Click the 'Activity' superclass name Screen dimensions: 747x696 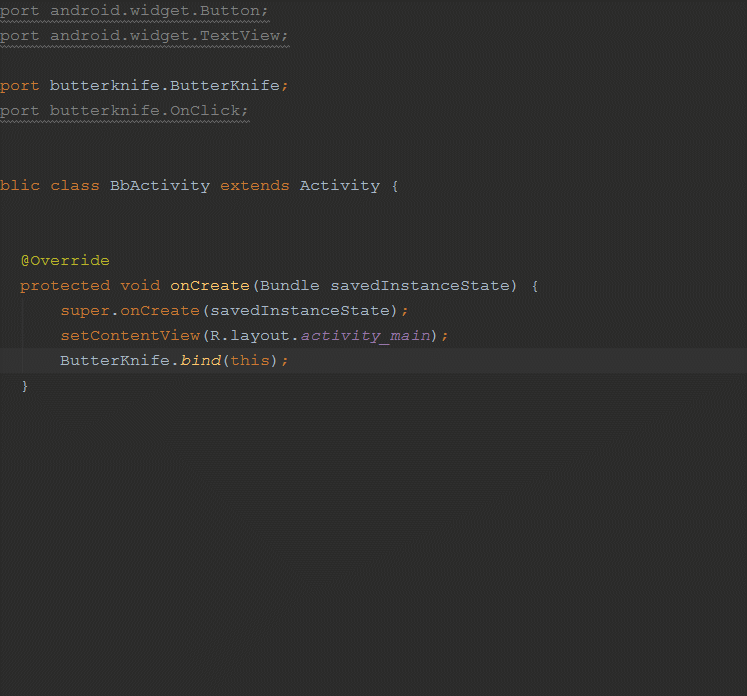pos(340,186)
